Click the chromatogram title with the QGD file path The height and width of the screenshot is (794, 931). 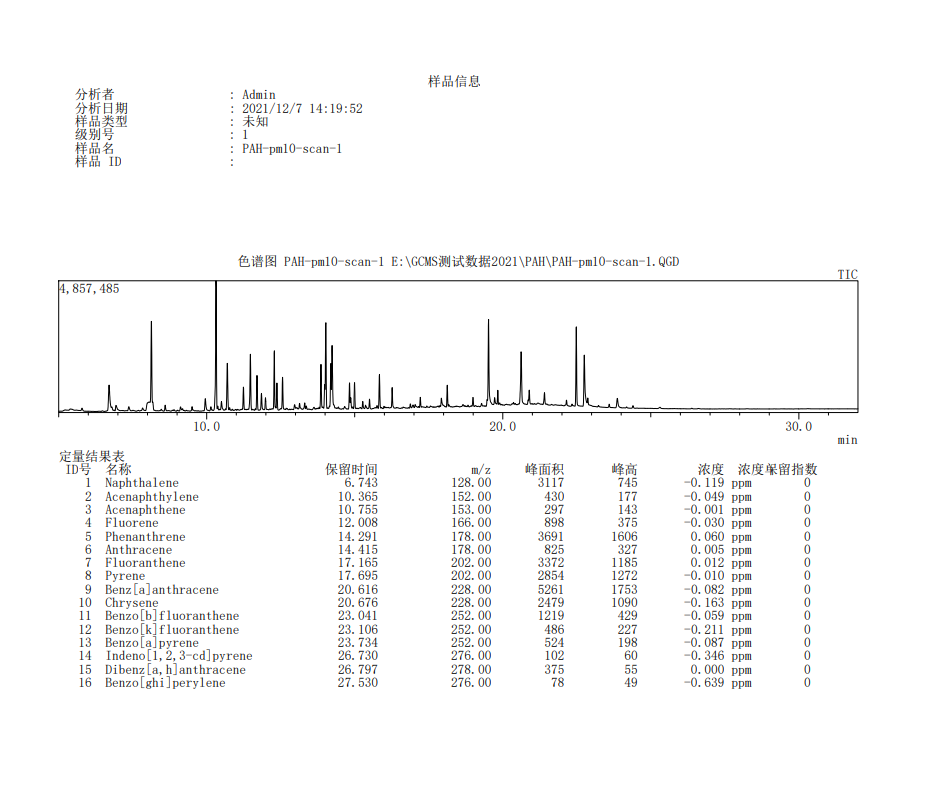(x=458, y=262)
